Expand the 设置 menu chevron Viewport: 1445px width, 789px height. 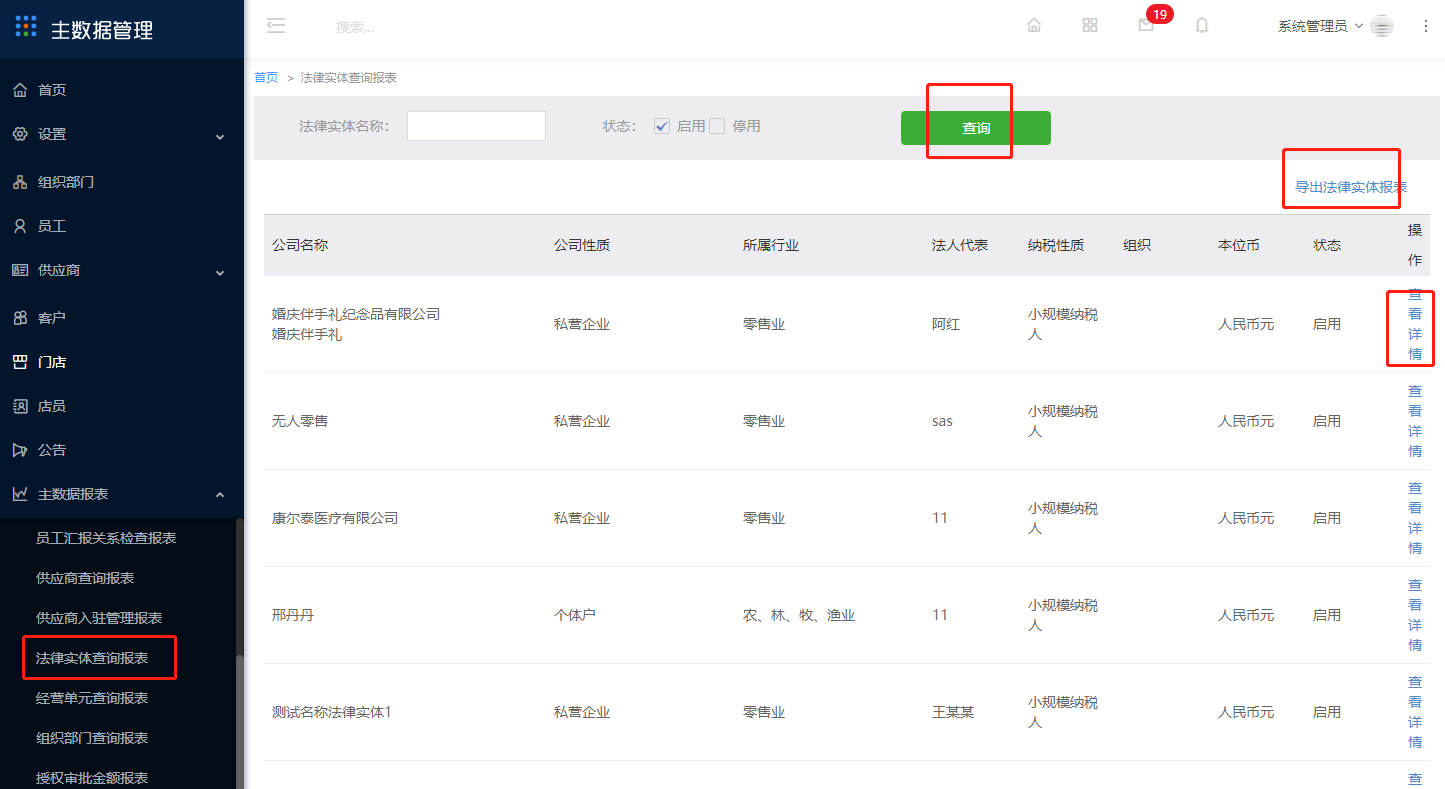tap(220, 136)
